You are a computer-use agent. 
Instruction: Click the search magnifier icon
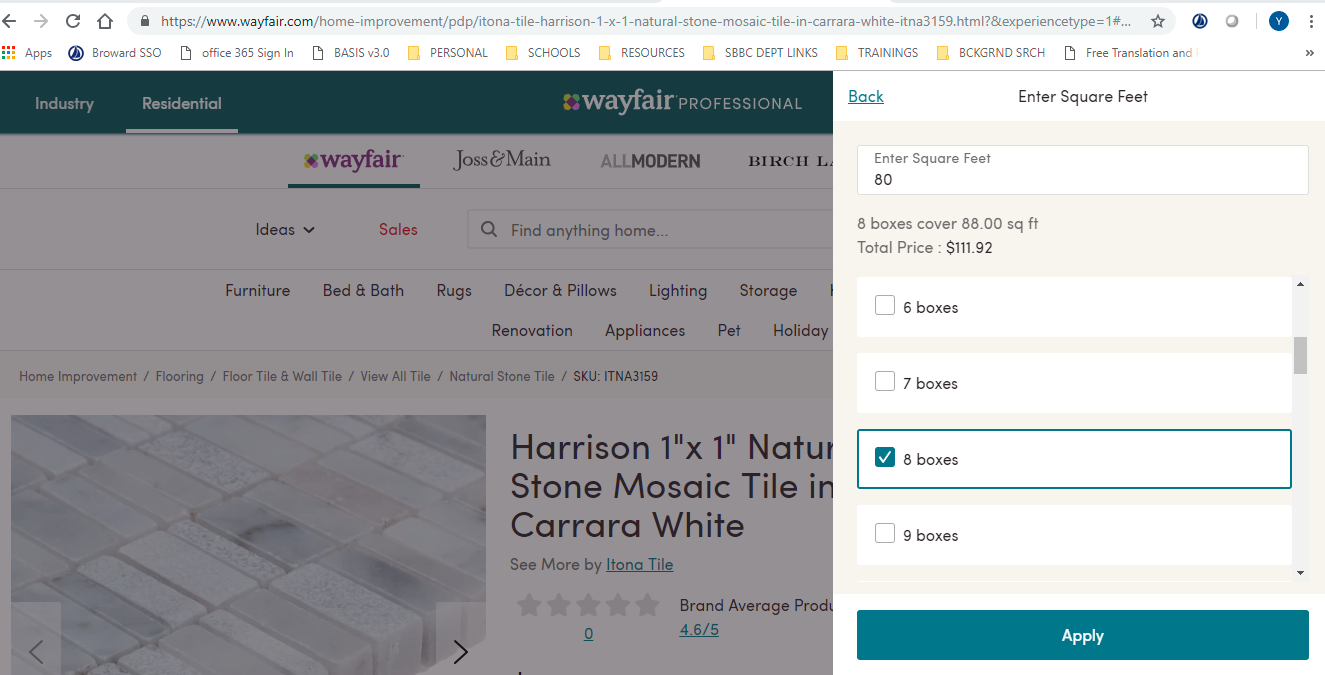pyautogui.click(x=489, y=230)
